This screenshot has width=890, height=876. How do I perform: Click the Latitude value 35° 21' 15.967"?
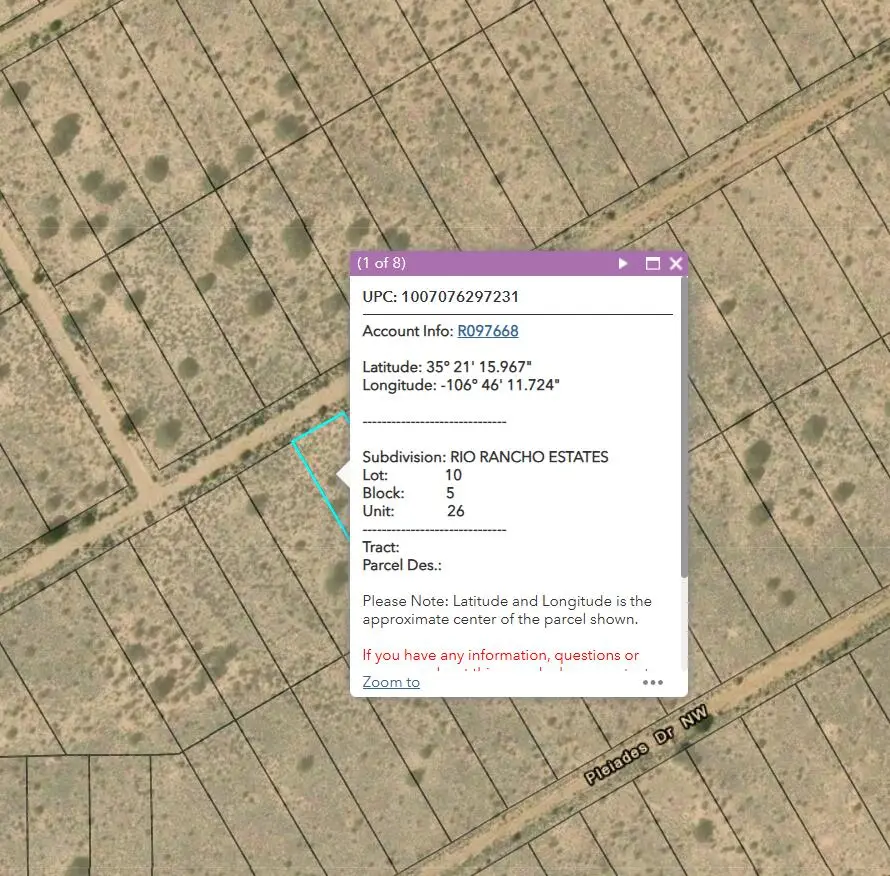[x=478, y=367]
